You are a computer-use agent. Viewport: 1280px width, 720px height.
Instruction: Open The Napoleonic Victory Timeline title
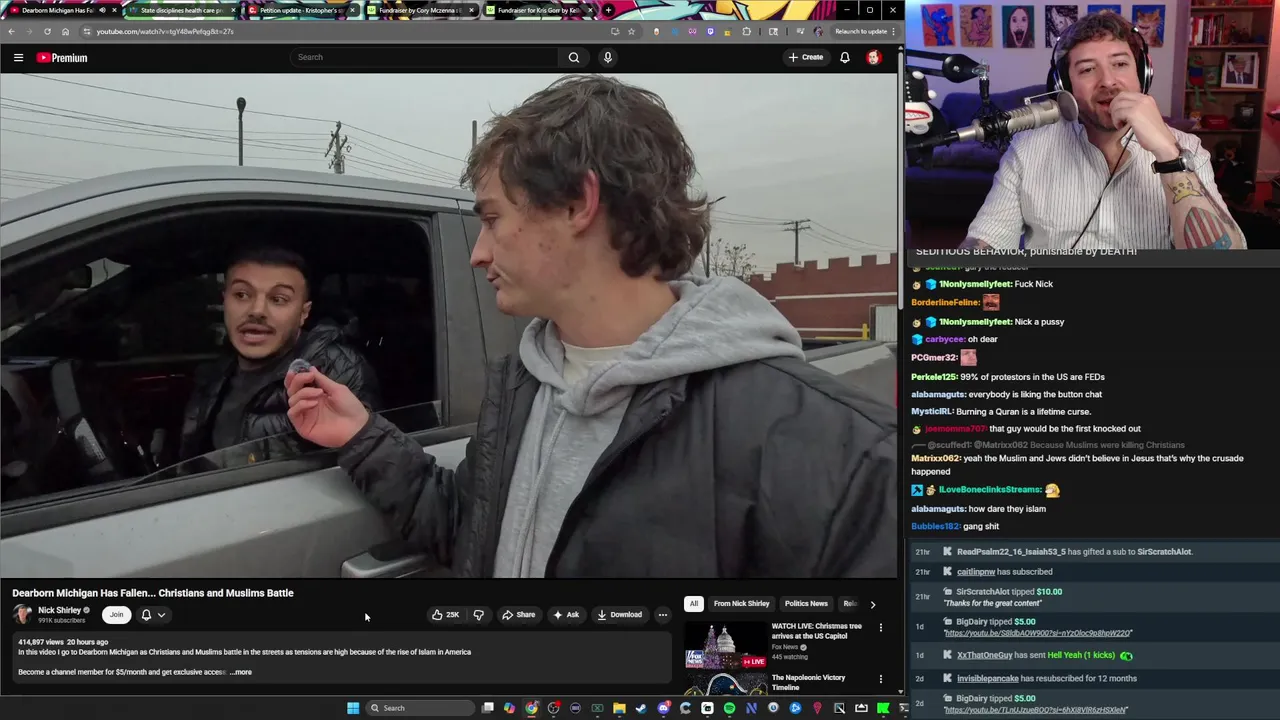(808, 682)
